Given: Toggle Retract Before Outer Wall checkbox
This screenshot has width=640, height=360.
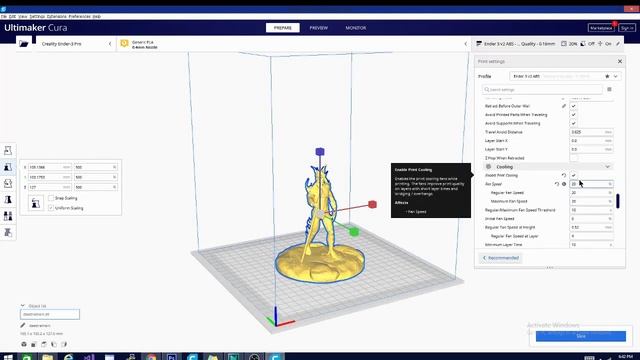Looking at the screenshot, I should 573,106.
